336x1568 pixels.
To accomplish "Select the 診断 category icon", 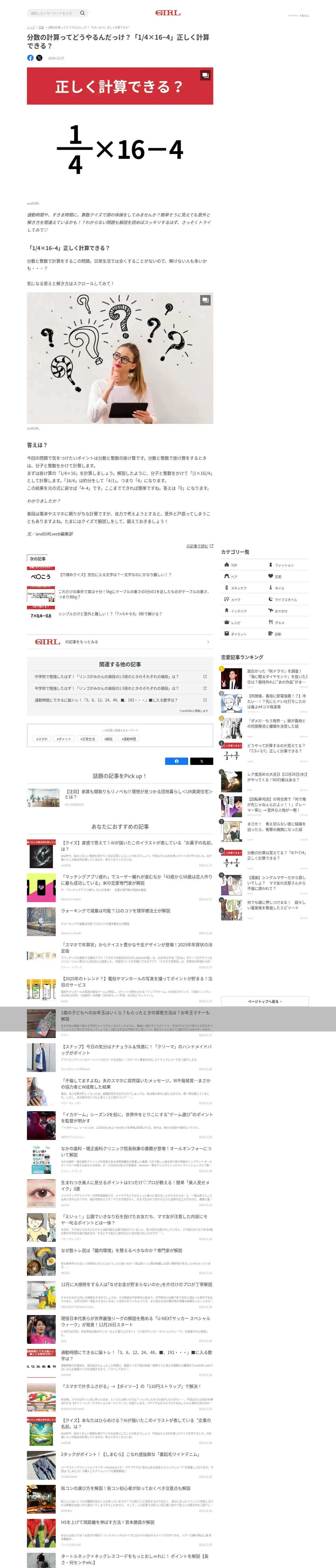I will 271,634.
